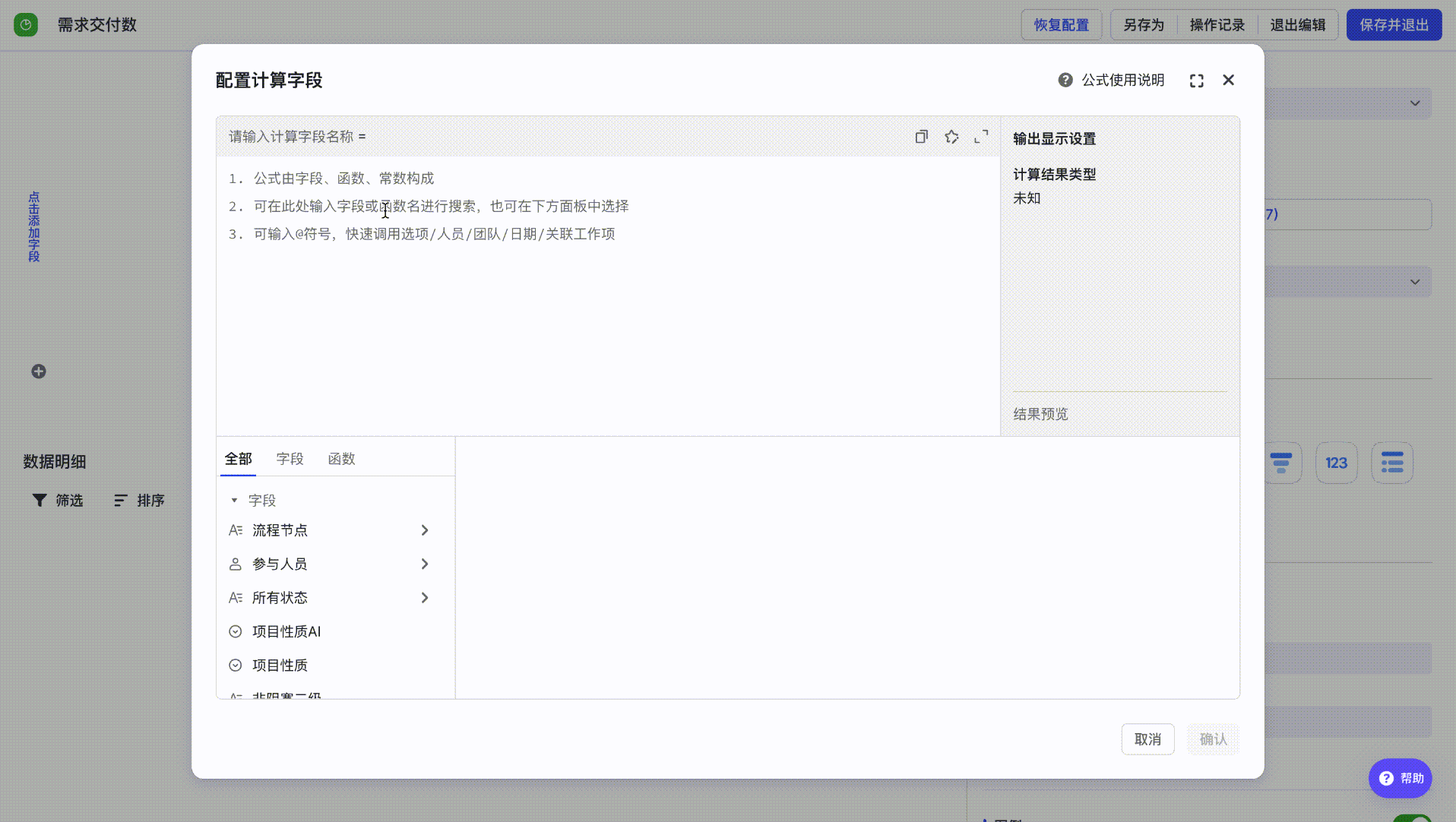Select the list chart type icon

tap(1392, 463)
